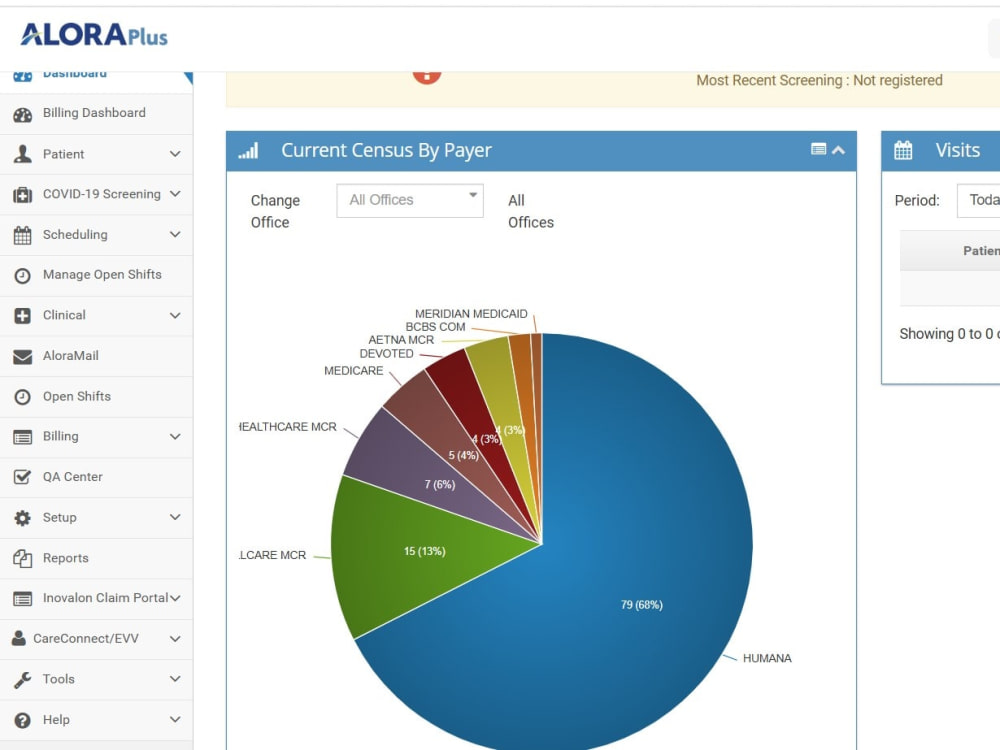Click the Visits panel calendar icon

[903, 151]
